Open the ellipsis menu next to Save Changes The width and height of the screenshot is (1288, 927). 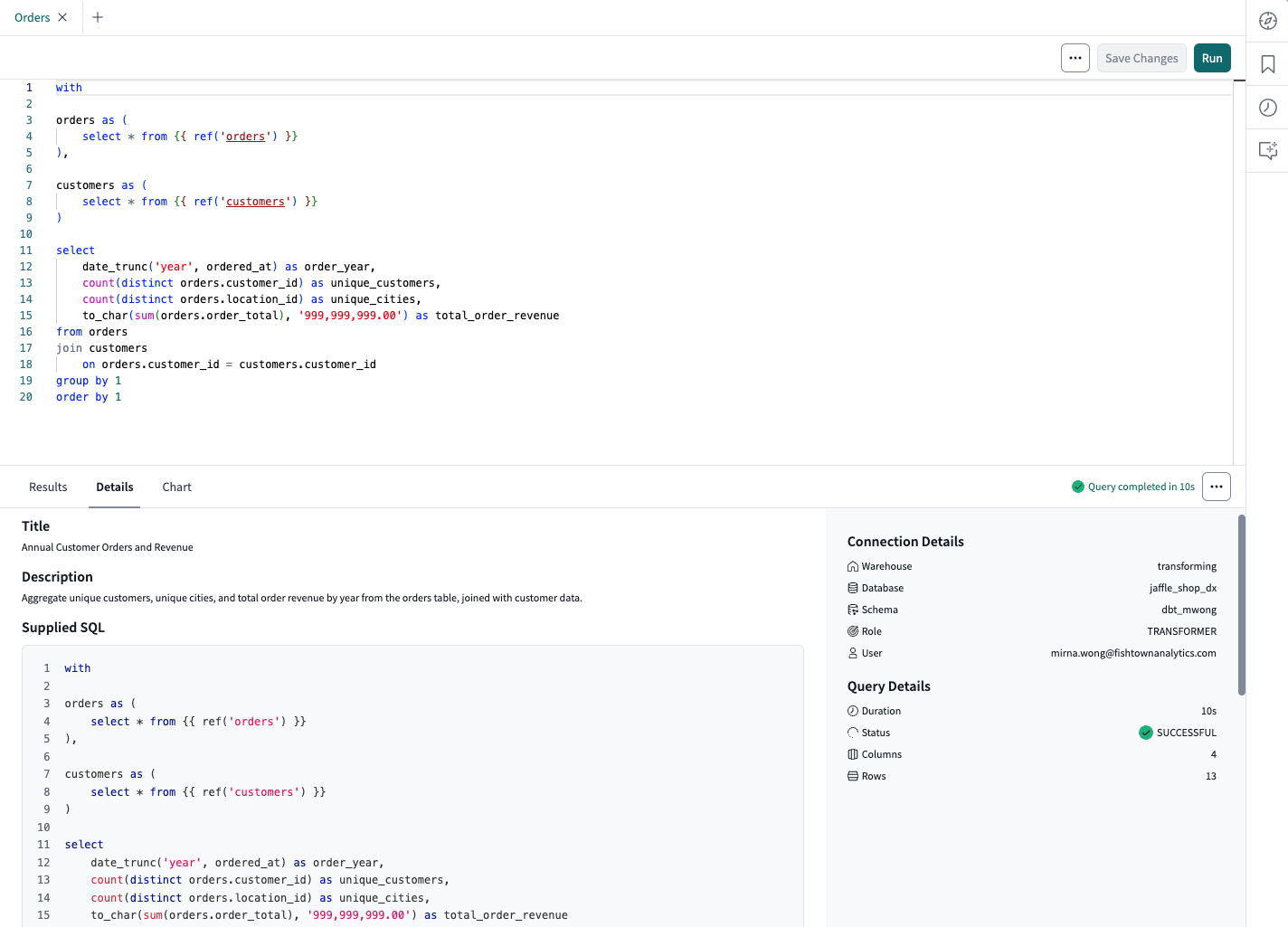pos(1075,57)
